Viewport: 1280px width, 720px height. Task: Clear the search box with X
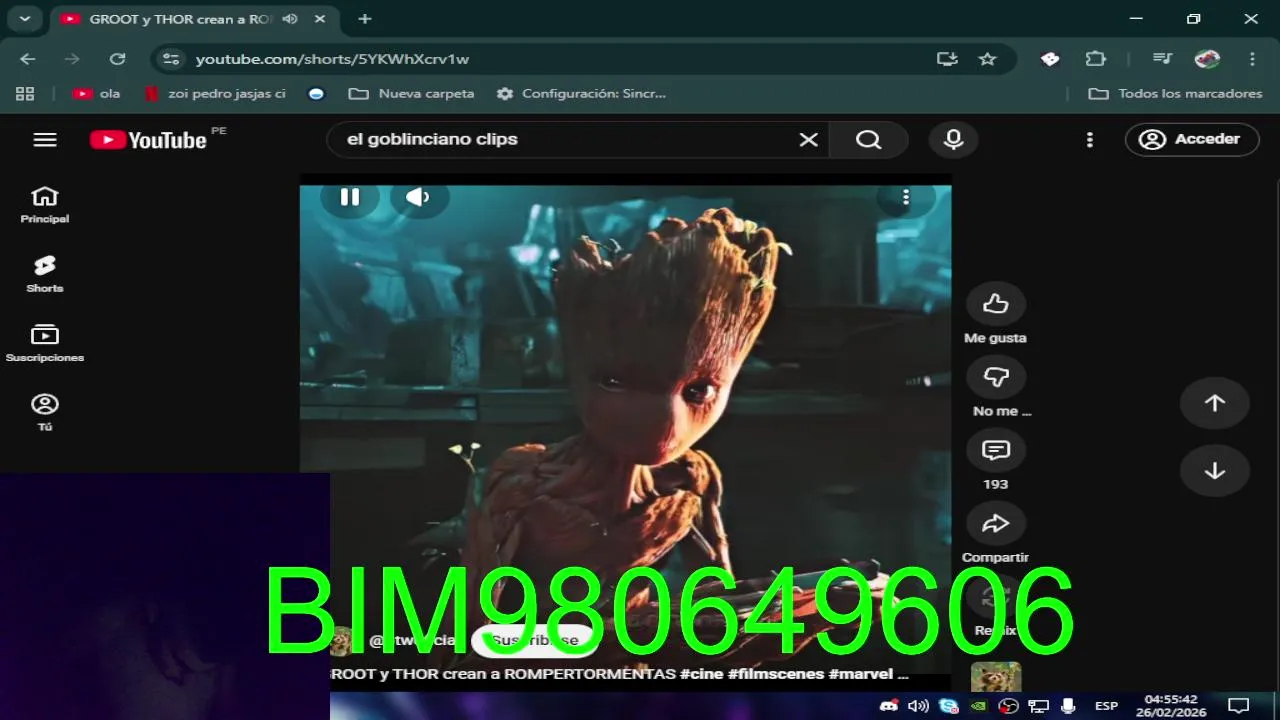[808, 140]
